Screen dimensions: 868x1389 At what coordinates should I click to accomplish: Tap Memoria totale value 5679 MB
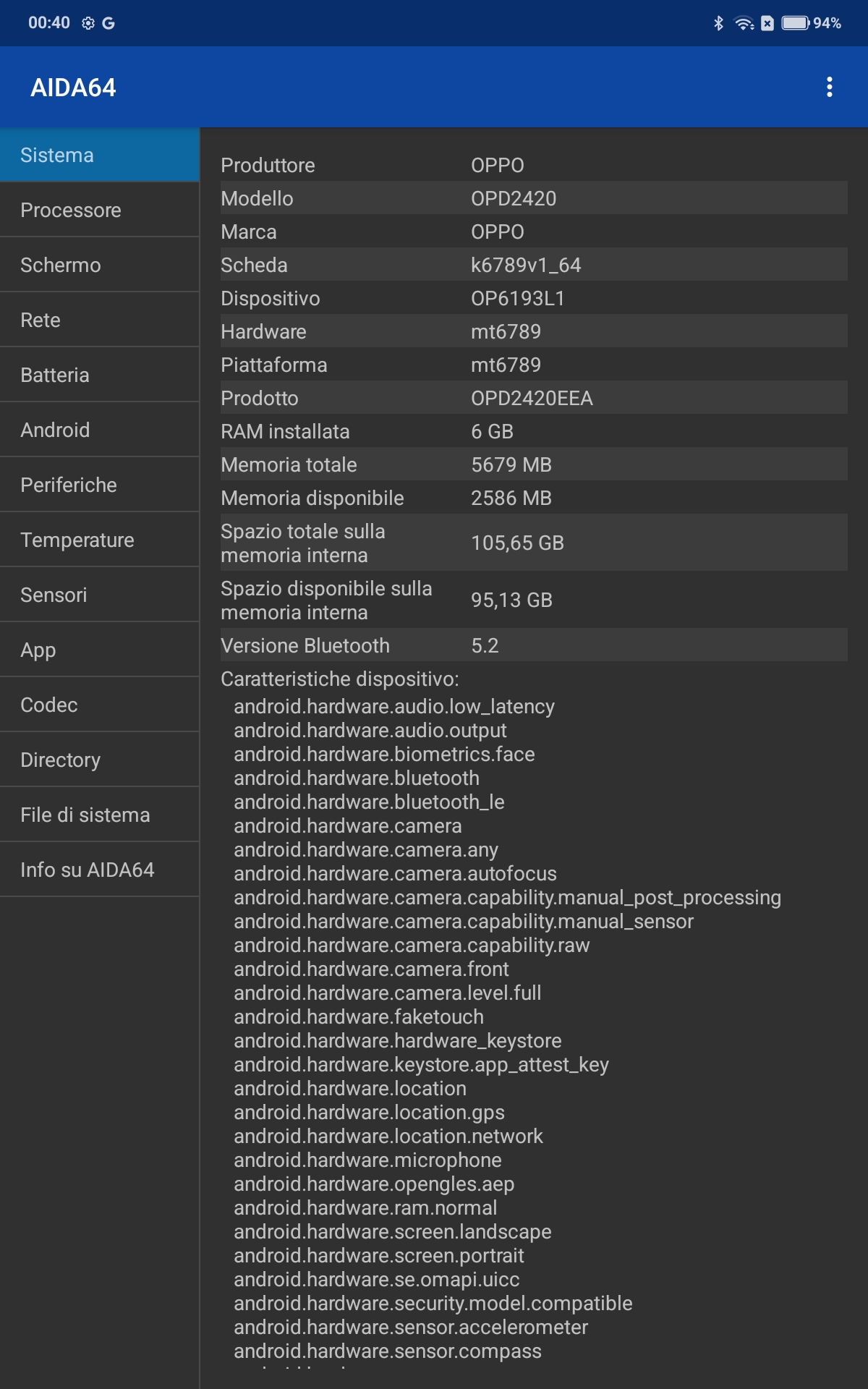511,464
